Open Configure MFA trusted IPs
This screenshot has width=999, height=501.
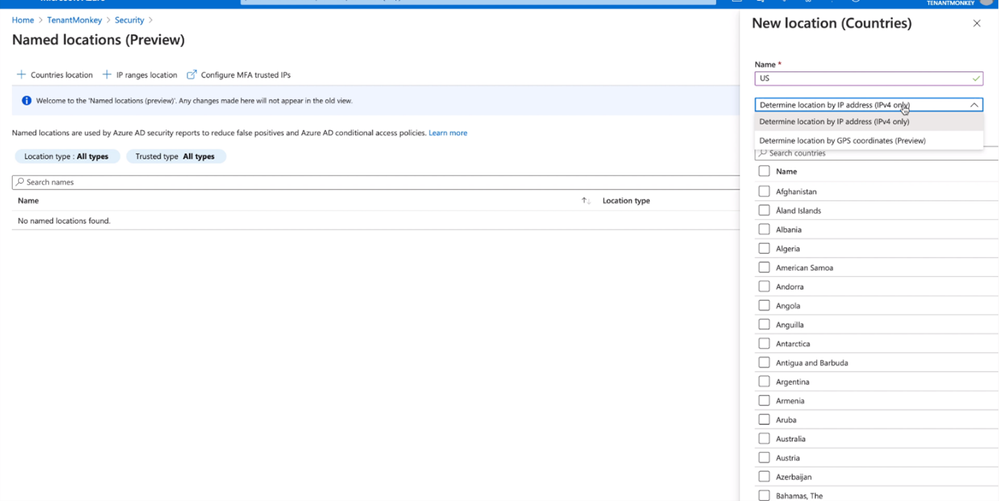pos(238,75)
